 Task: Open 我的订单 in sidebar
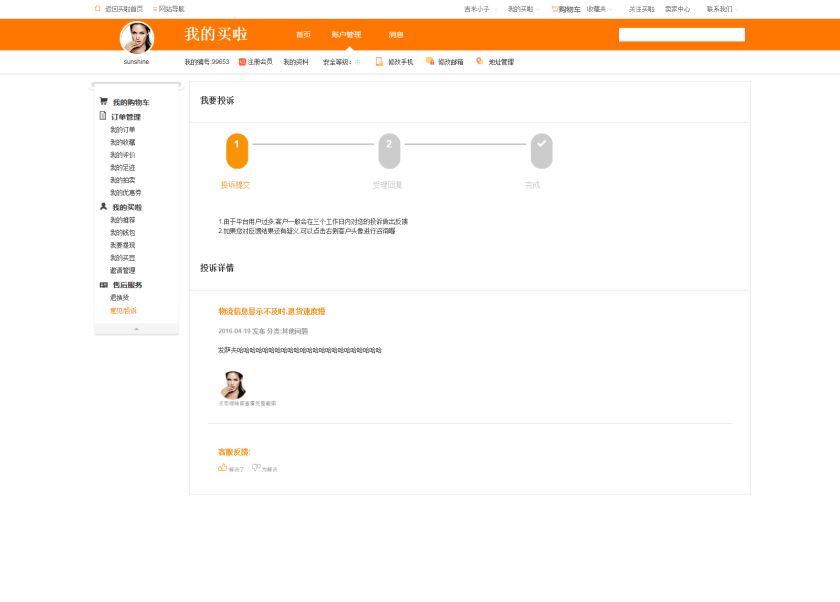[x=123, y=130]
